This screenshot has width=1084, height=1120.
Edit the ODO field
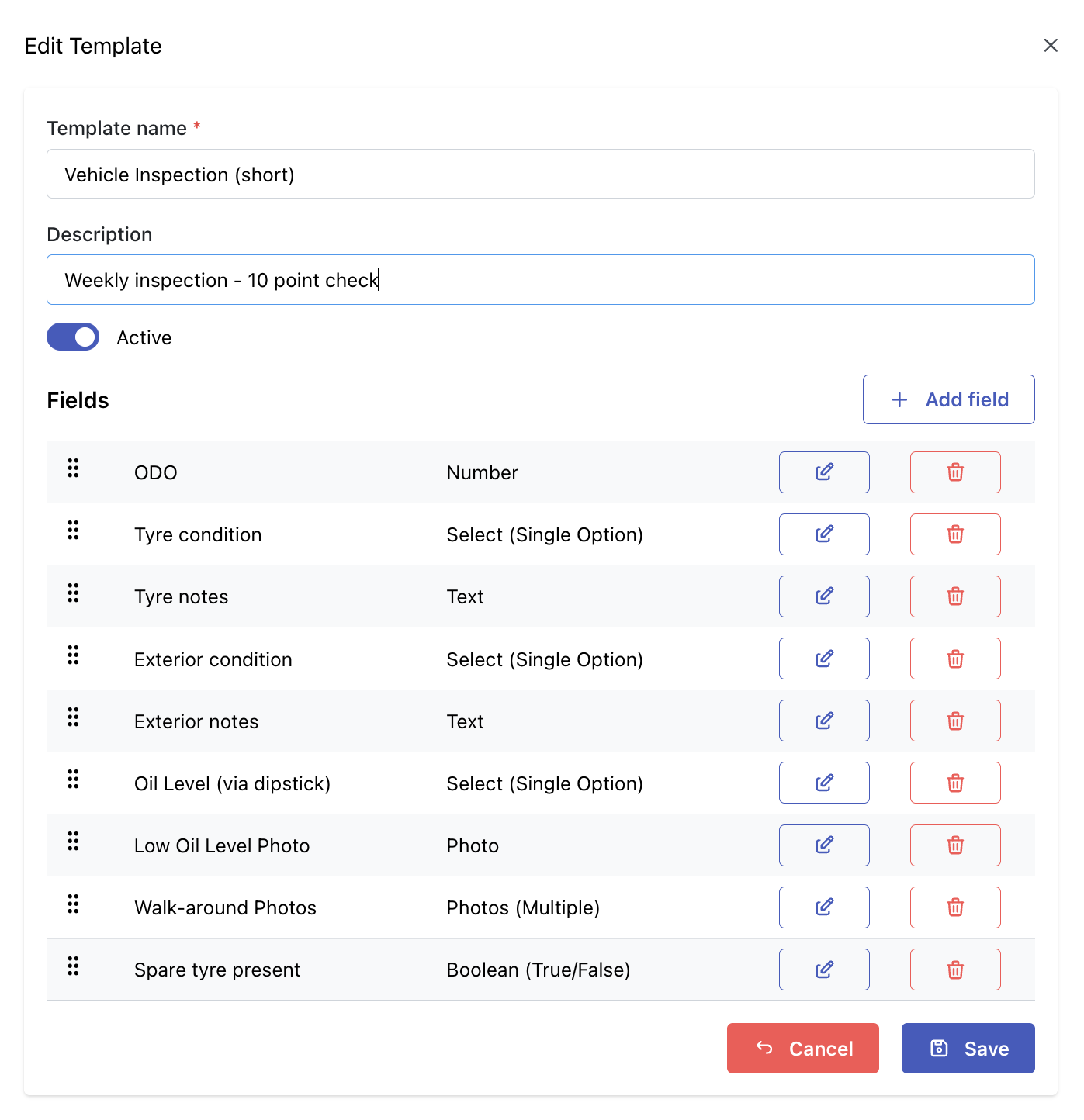tap(824, 472)
